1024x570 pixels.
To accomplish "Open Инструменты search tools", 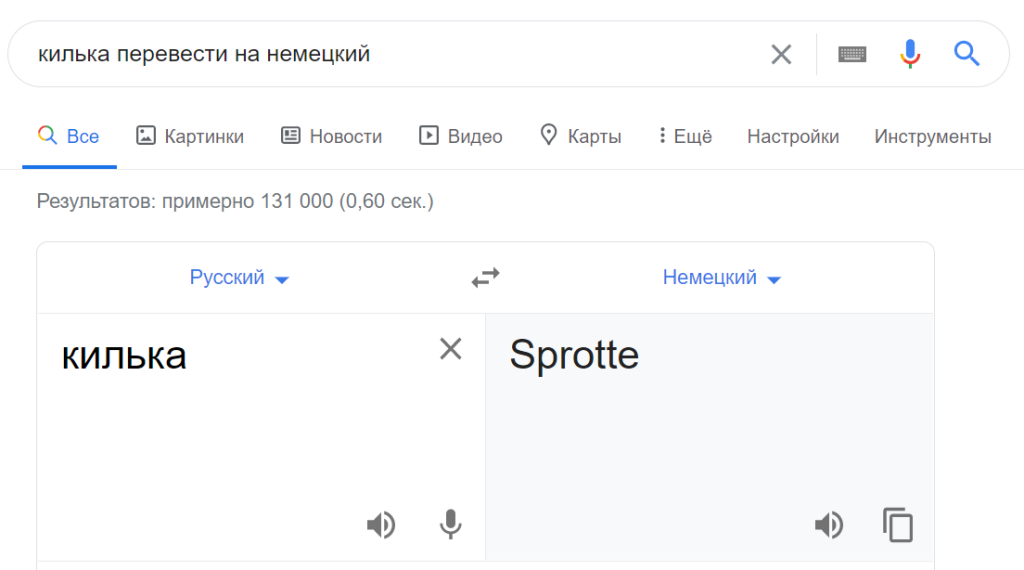I will click(932, 136).
